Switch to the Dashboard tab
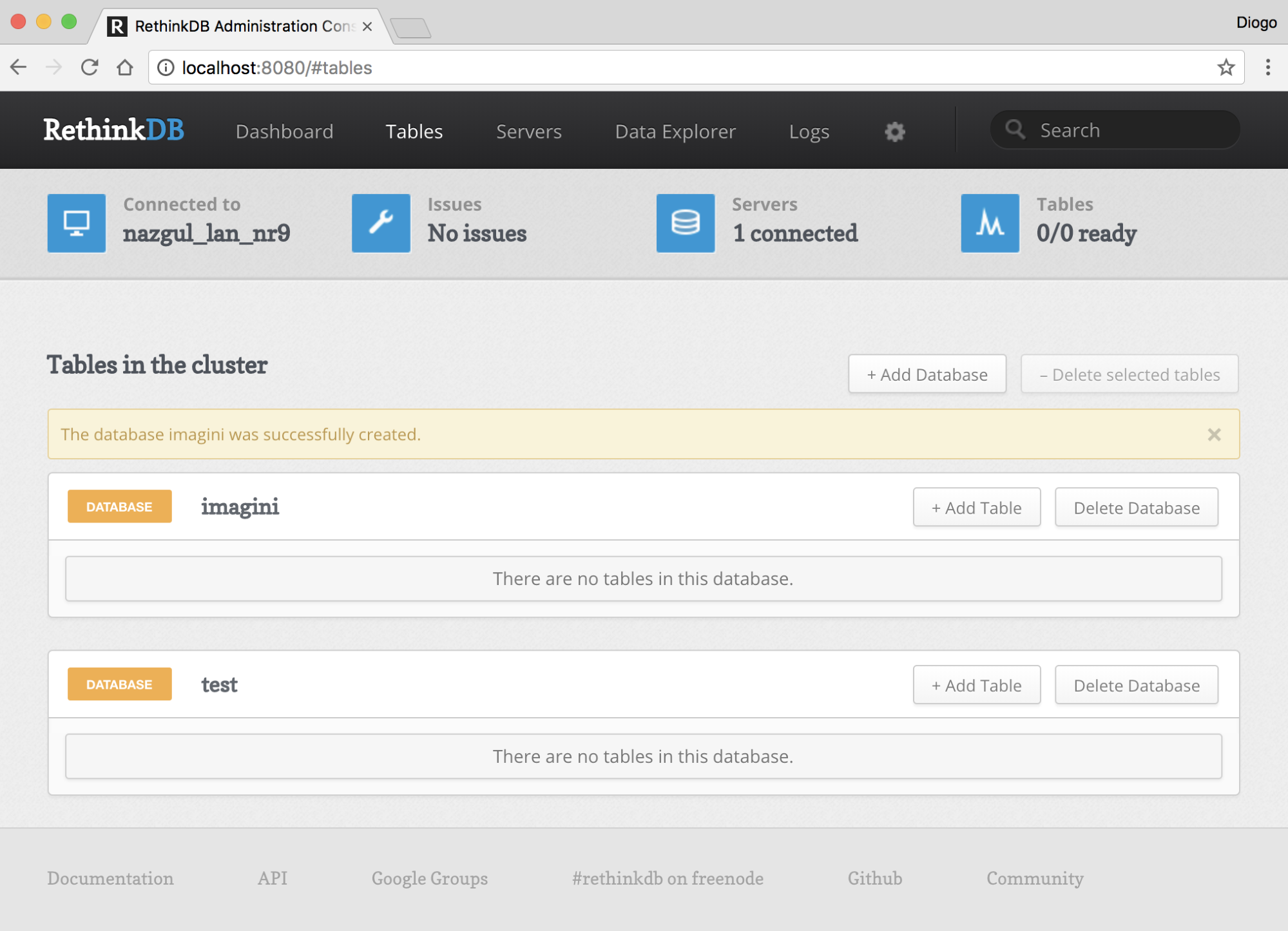The height and width of the screenshot is (931, 1288). click(x=284, y=131)
